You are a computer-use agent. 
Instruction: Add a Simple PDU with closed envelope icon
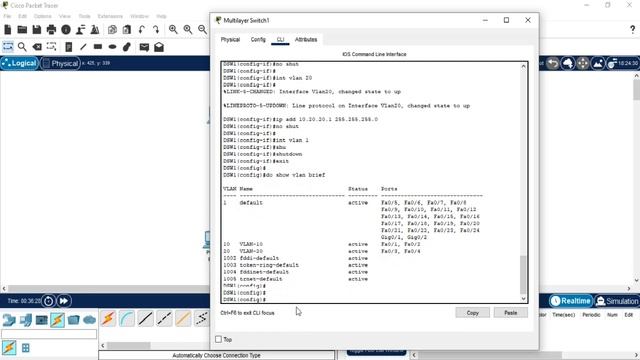tap(144, 47)
